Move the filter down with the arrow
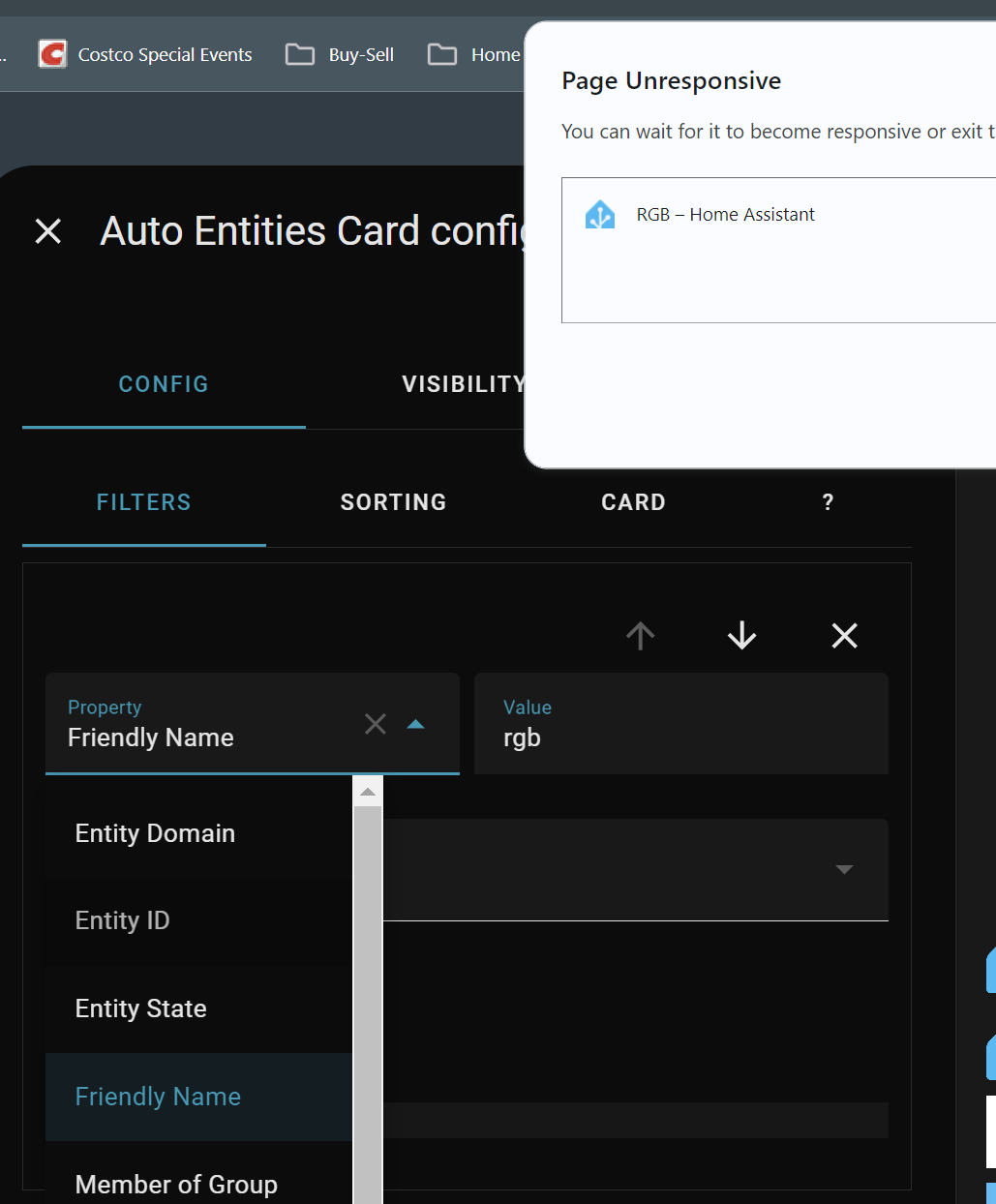996x1204 pixels. [x=742, y=636]
